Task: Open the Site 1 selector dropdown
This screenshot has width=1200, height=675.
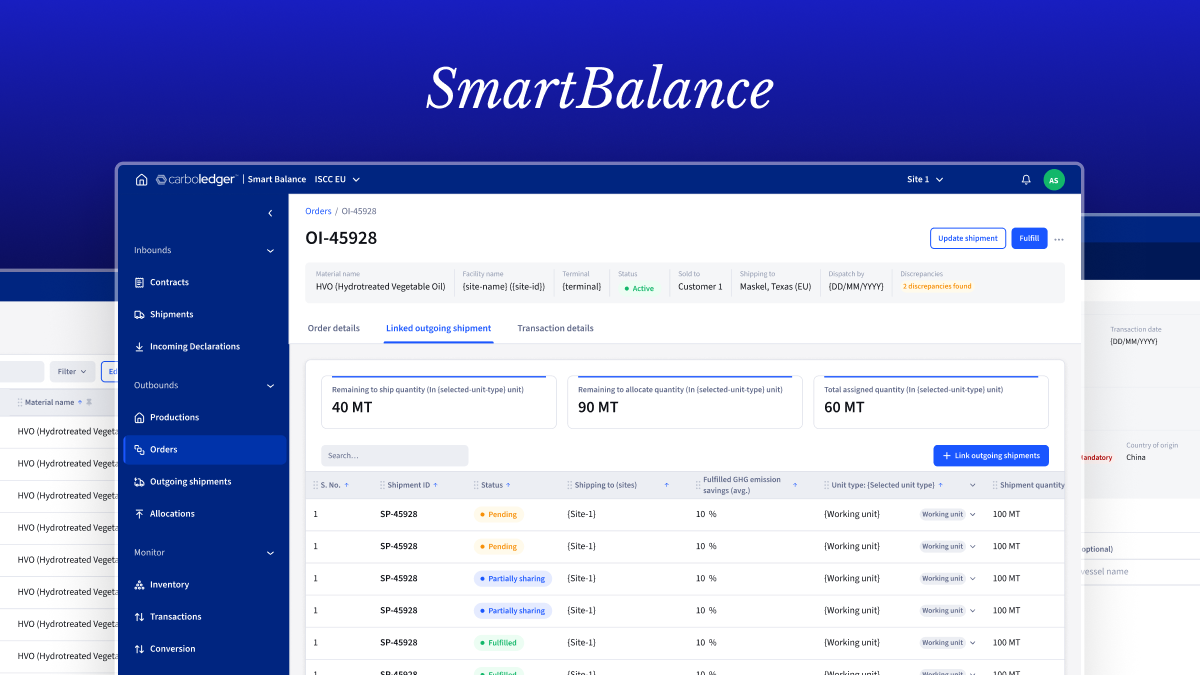Action: coord(925,180)
